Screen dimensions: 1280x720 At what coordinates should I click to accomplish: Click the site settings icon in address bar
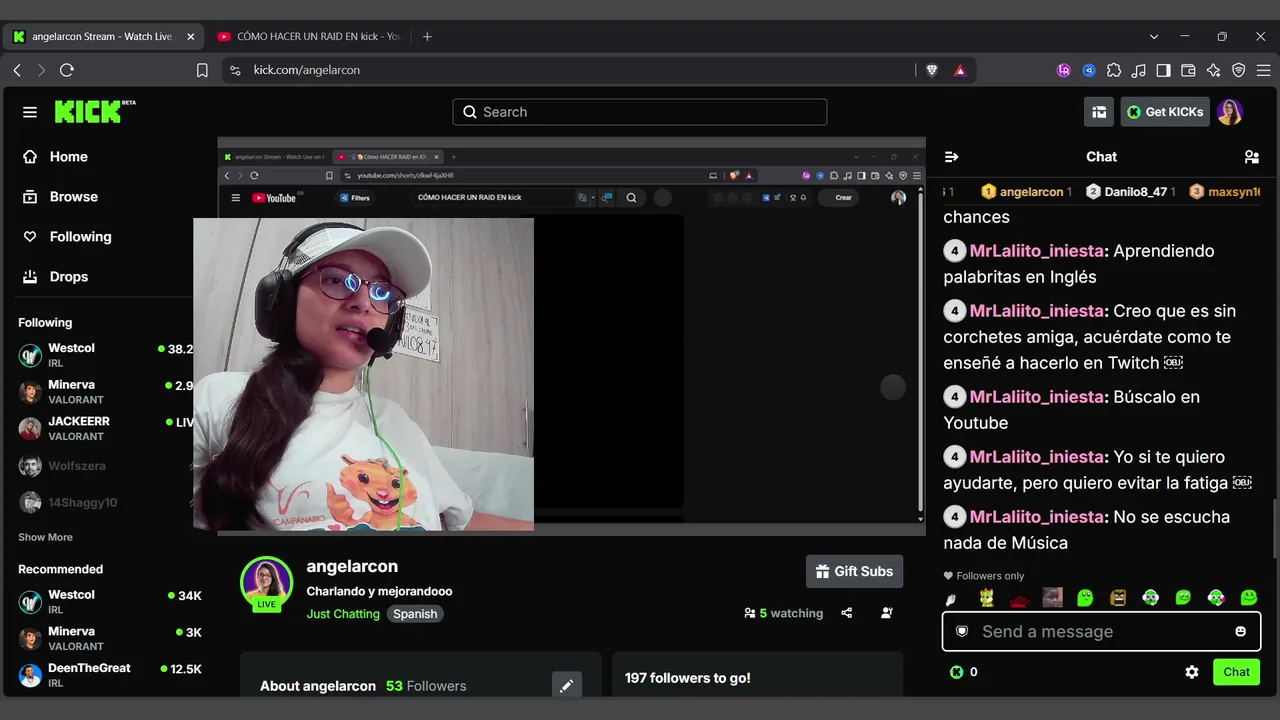point(235,70)
